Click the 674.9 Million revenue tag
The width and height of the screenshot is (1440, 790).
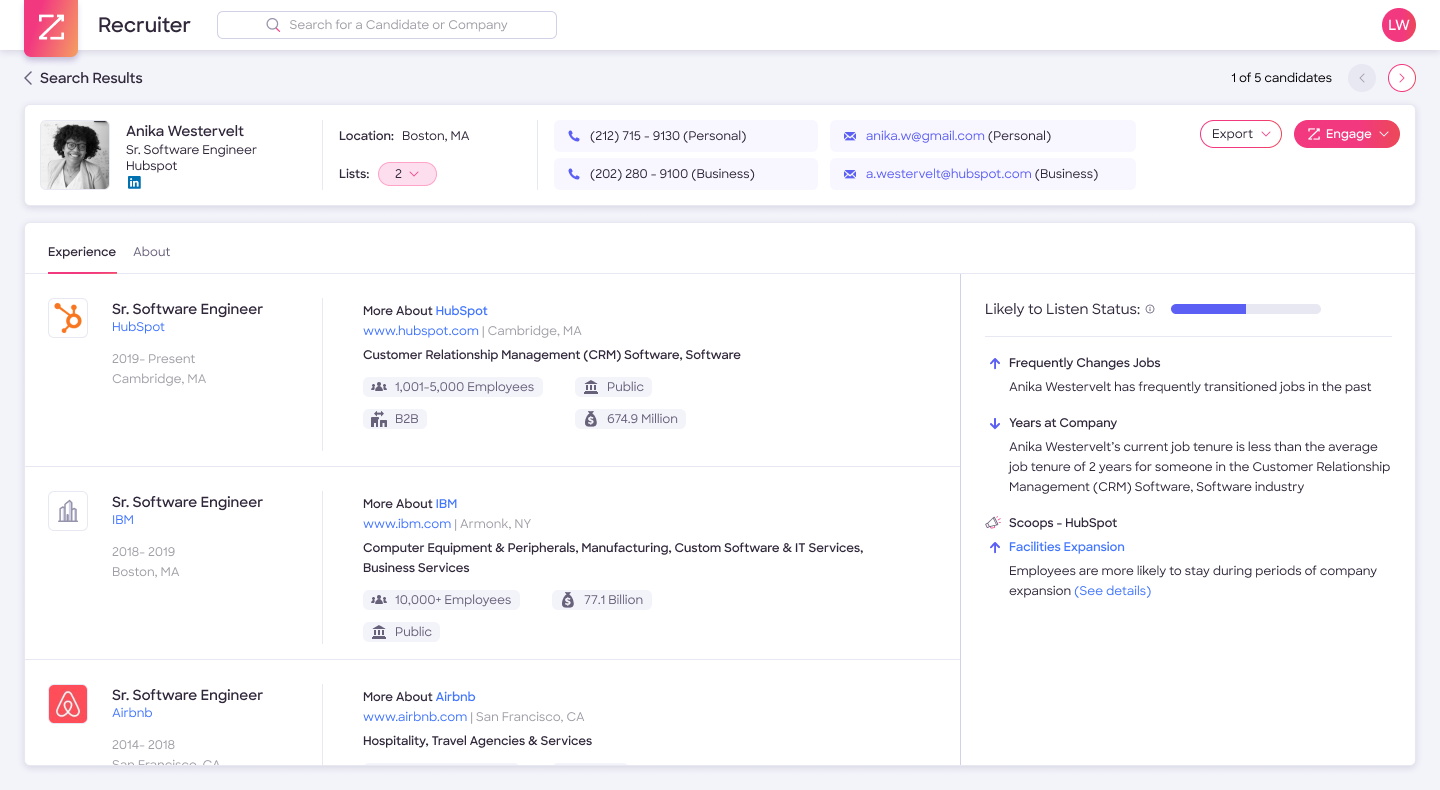point(630,419)
